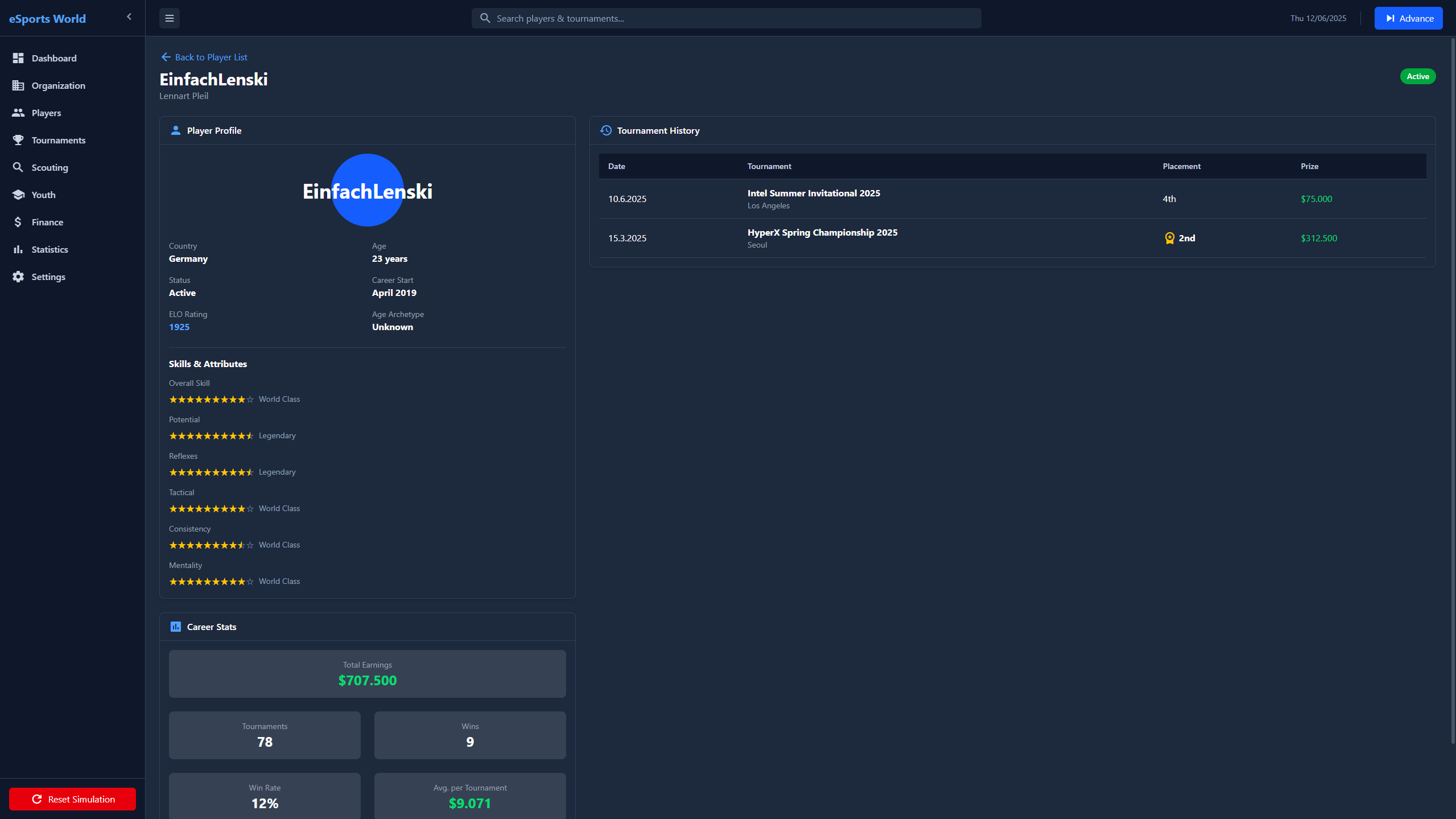Click the 4th placement cell
Viewport: 1456px width, 819px height.
point(1169,199)
